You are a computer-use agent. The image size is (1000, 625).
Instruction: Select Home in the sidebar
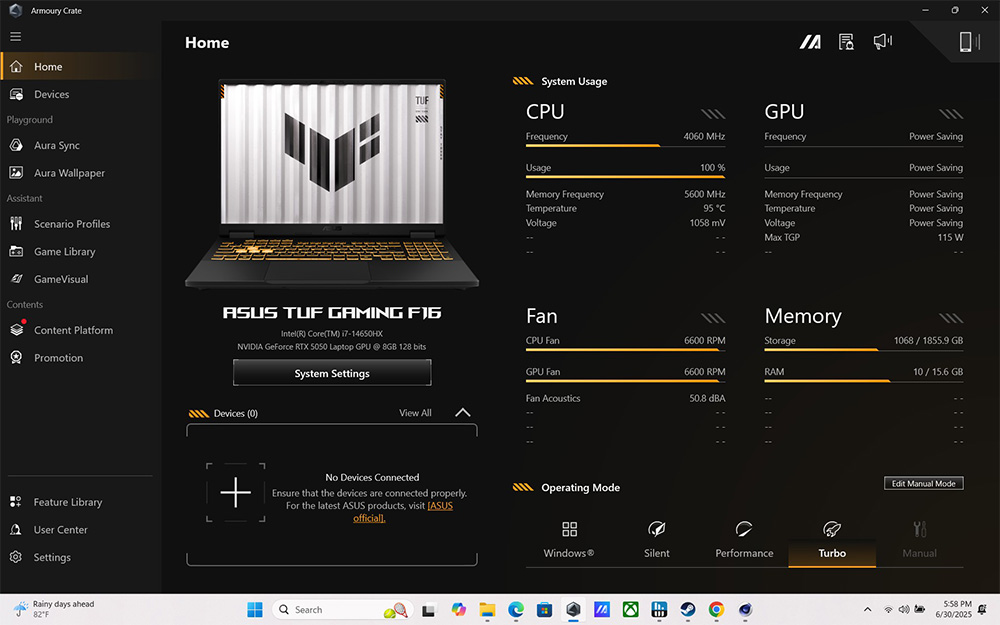click(80, 66)
